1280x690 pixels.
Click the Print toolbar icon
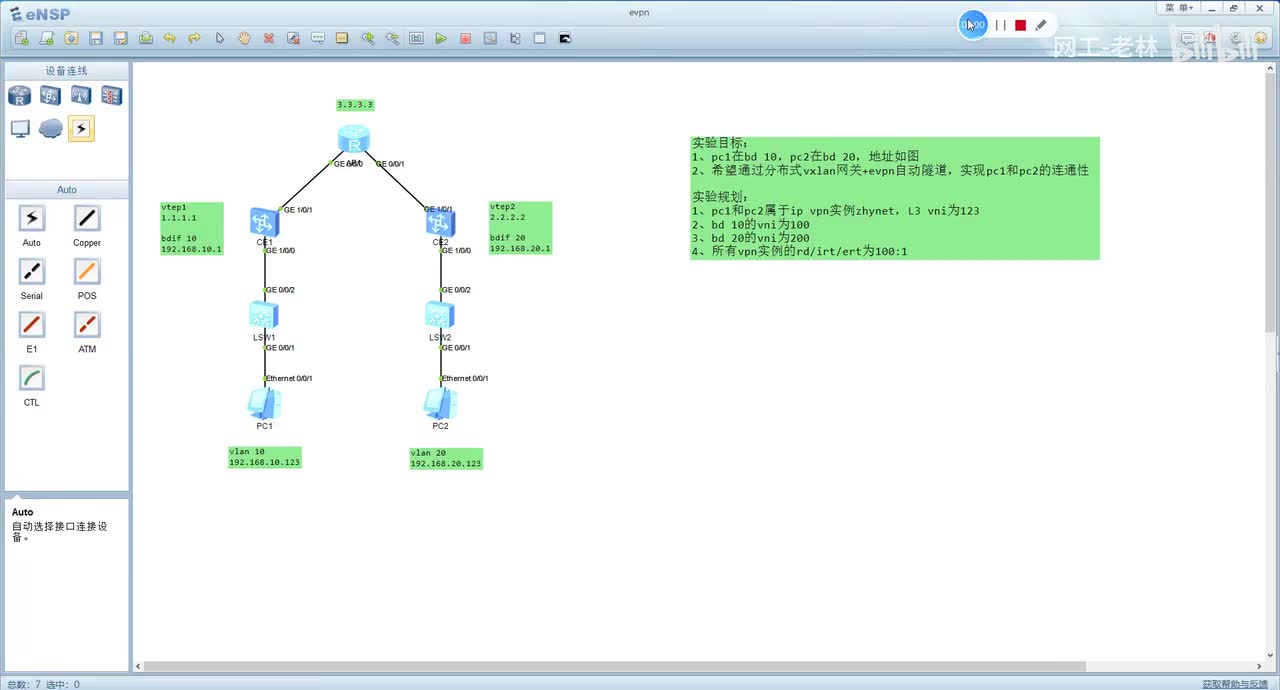pyautogui.click(x=145, y=38)
